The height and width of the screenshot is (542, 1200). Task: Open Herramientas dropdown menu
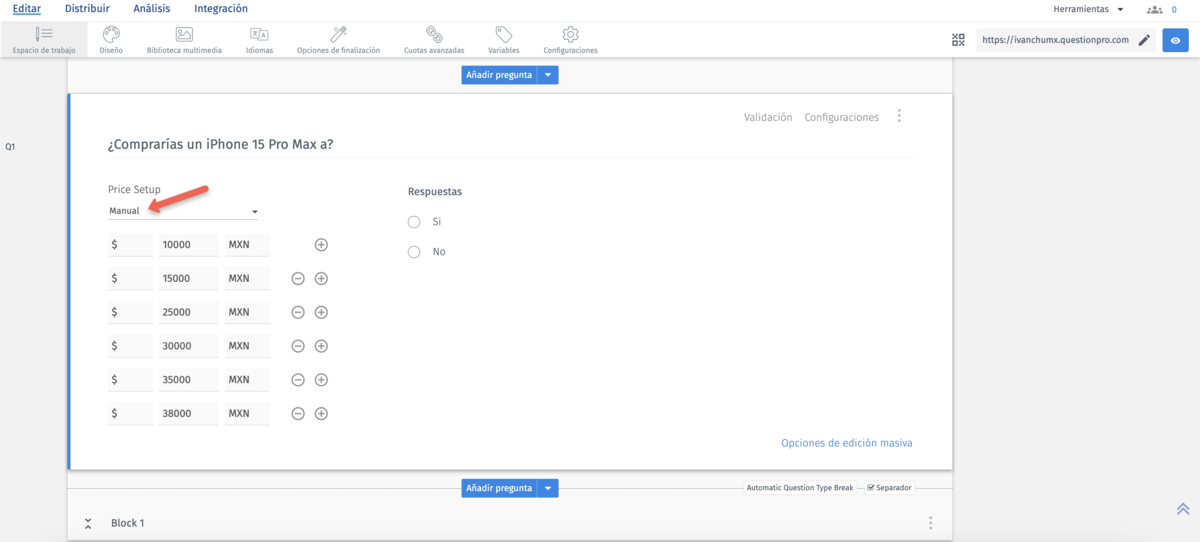1088,9
